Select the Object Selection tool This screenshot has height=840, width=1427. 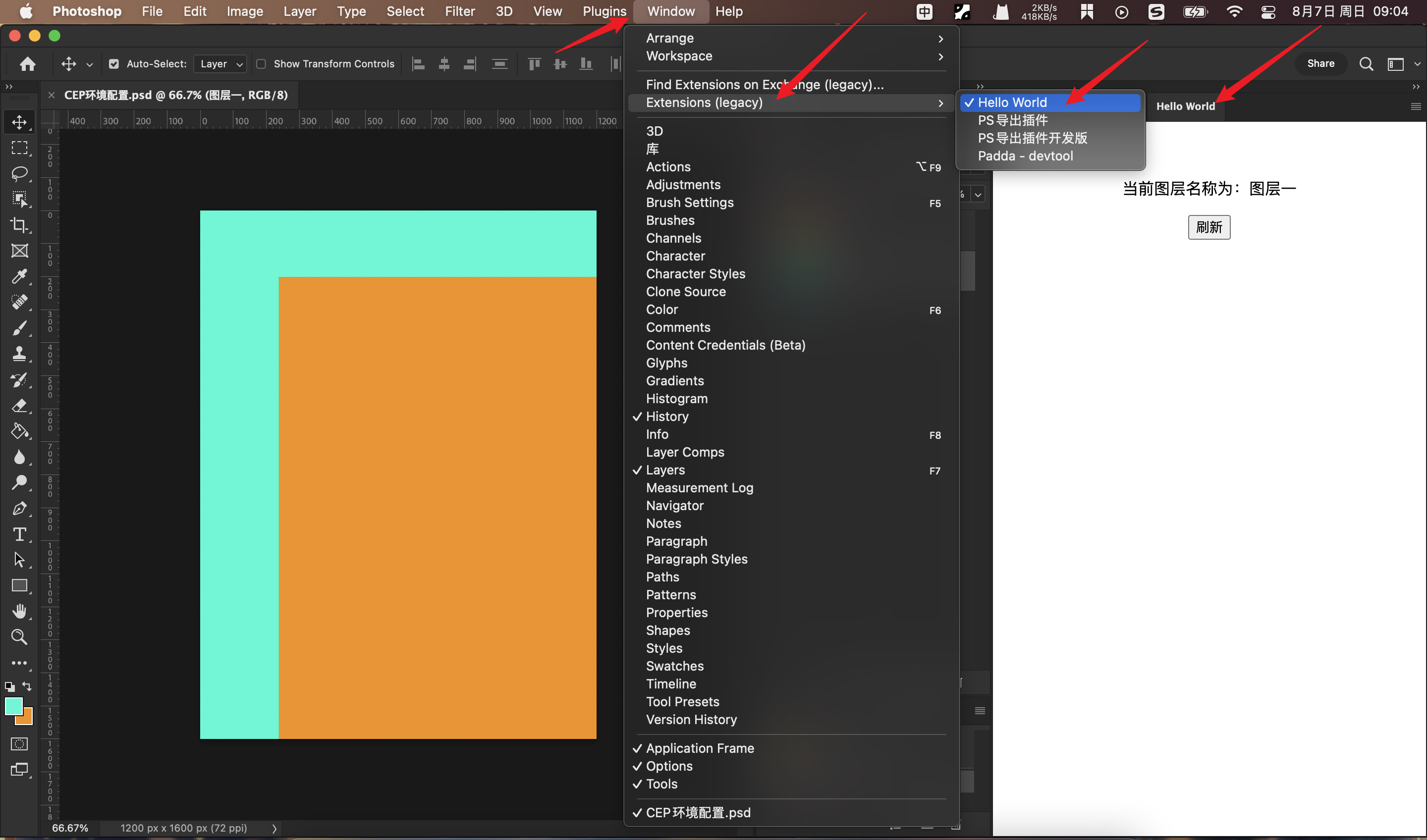pos(19,199)
